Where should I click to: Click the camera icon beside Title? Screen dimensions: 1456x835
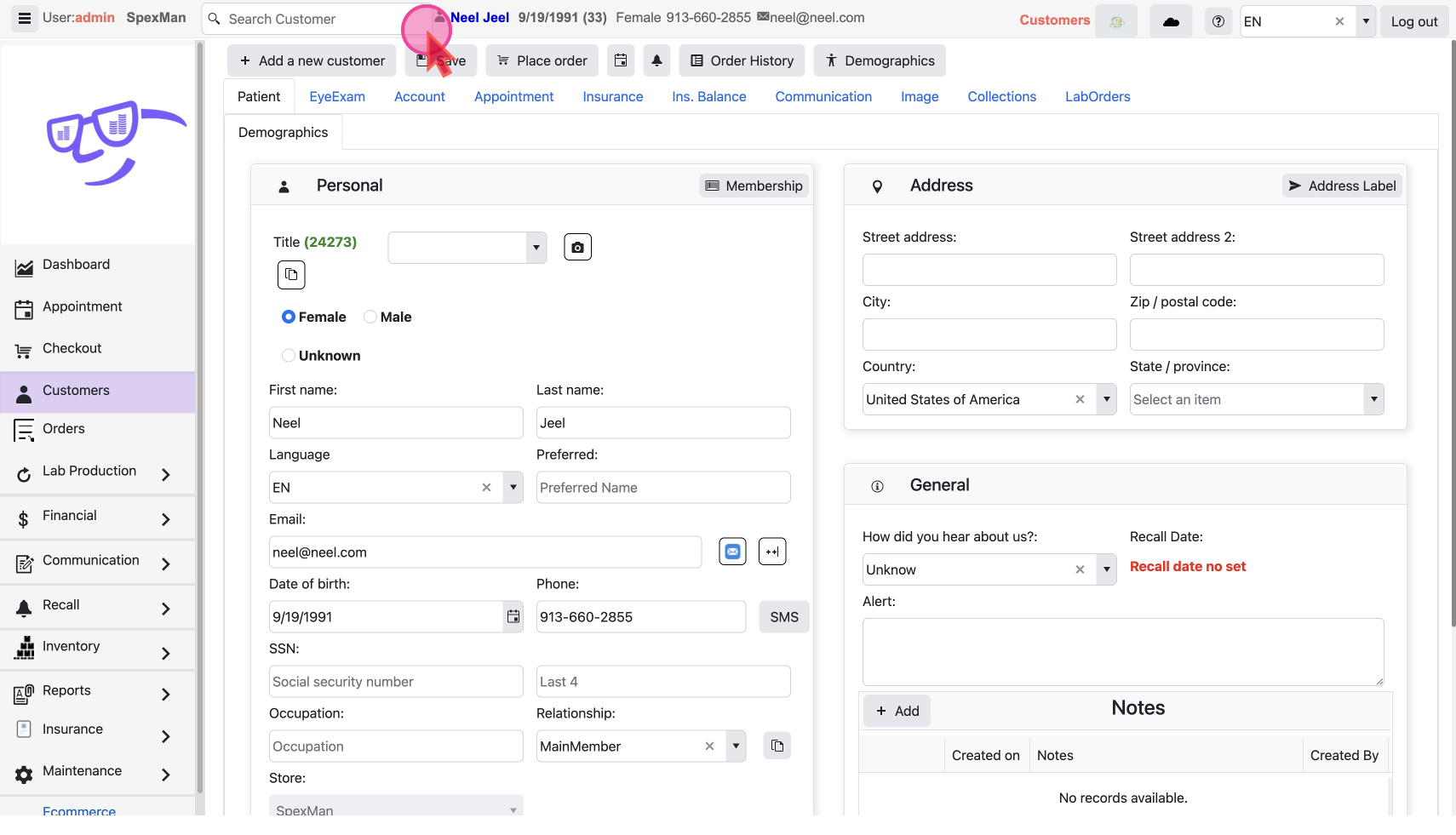pos(577,247)
